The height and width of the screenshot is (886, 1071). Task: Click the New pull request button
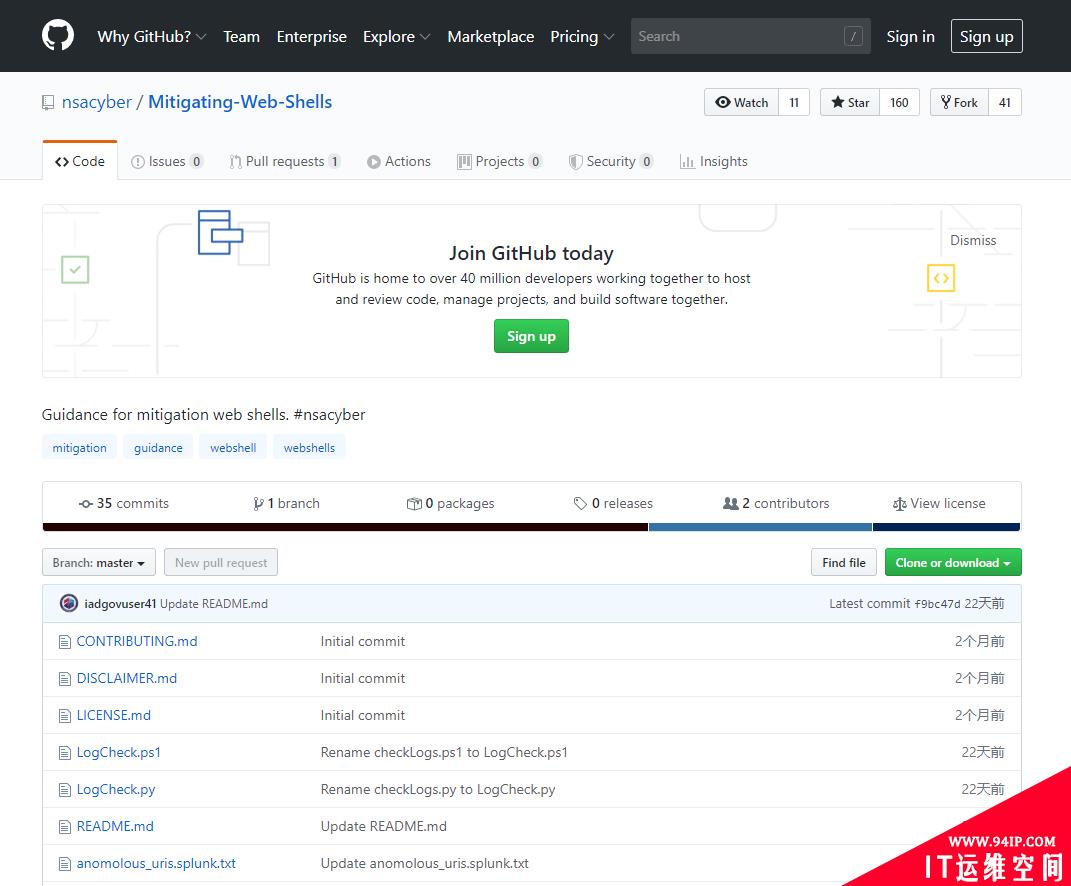221,562
